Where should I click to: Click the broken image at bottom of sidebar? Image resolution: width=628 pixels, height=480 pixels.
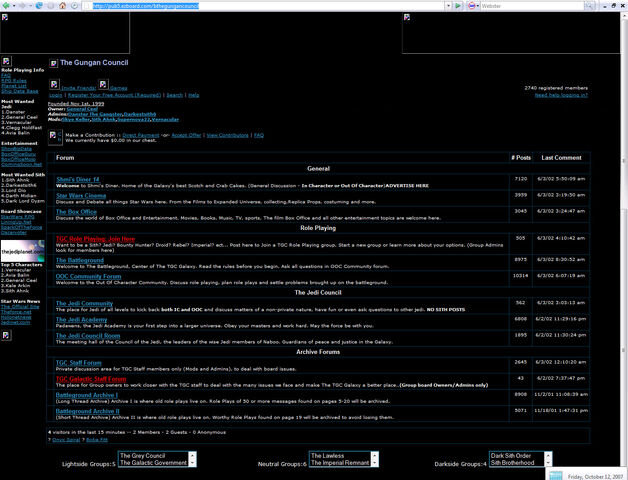coord(6,335)
